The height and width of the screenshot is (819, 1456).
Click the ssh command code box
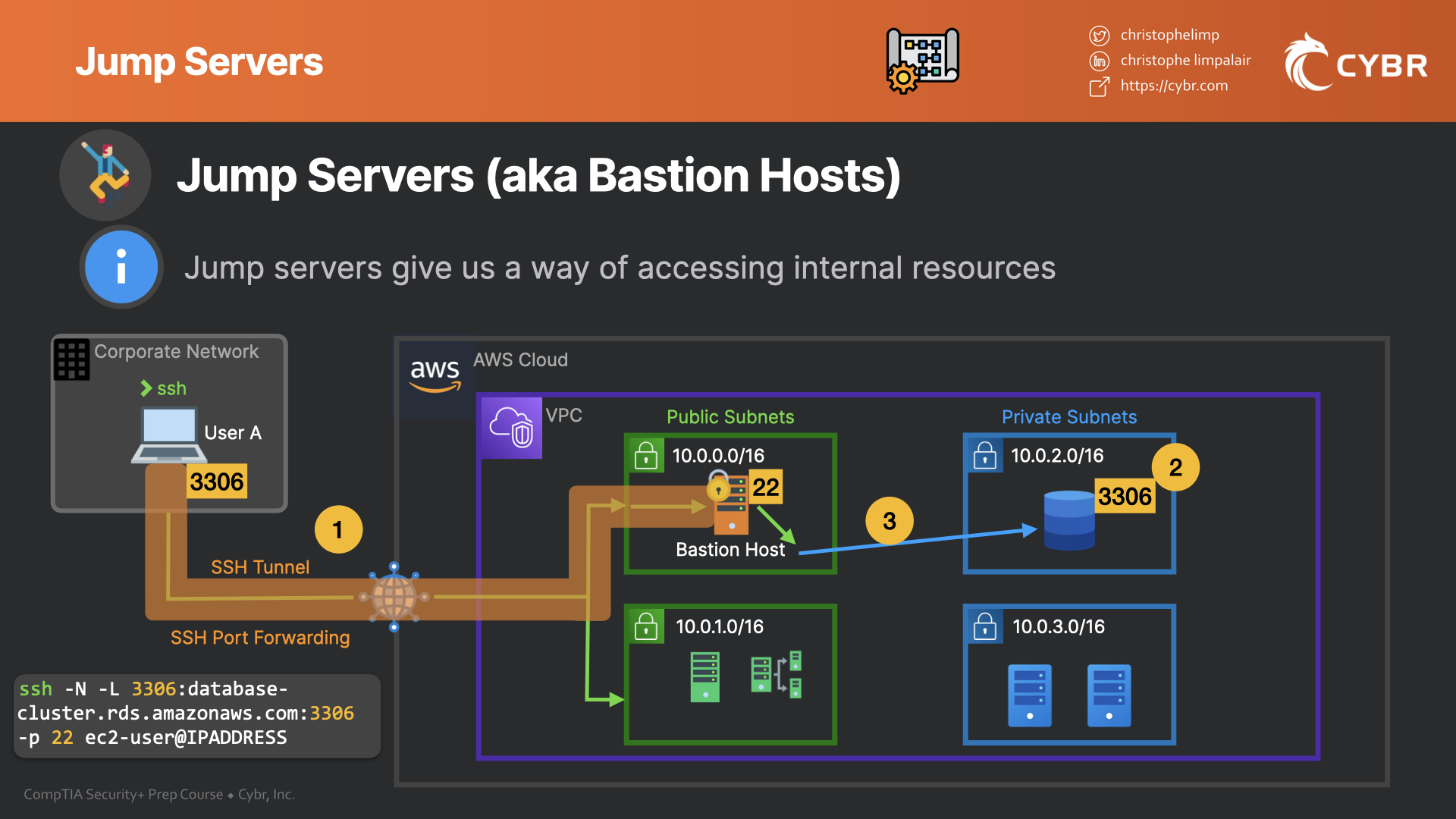click(x=197, y=714)
